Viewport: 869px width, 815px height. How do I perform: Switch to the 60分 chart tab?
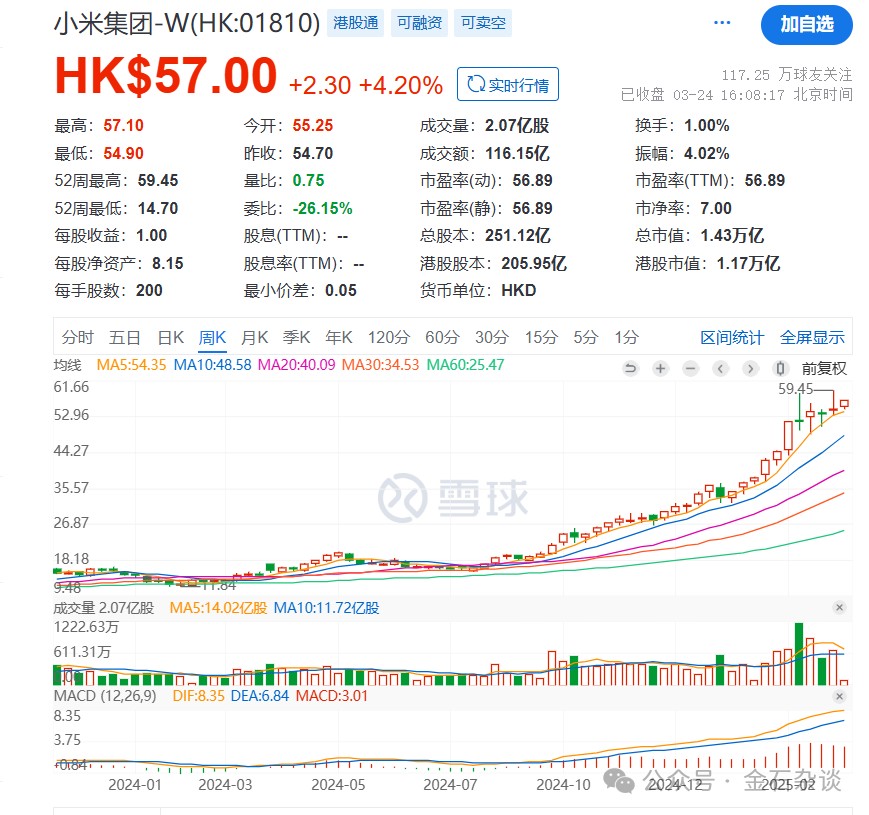[442, 337]
